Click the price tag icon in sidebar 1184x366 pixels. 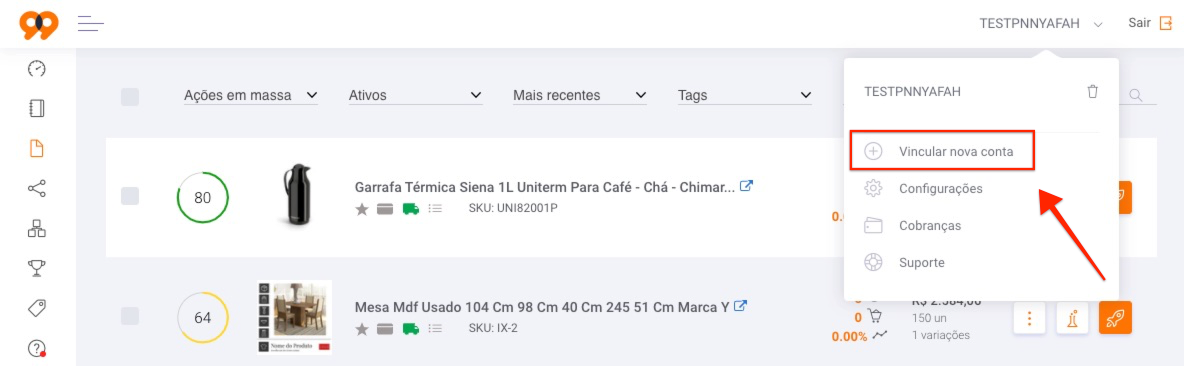tap(36, 307)
